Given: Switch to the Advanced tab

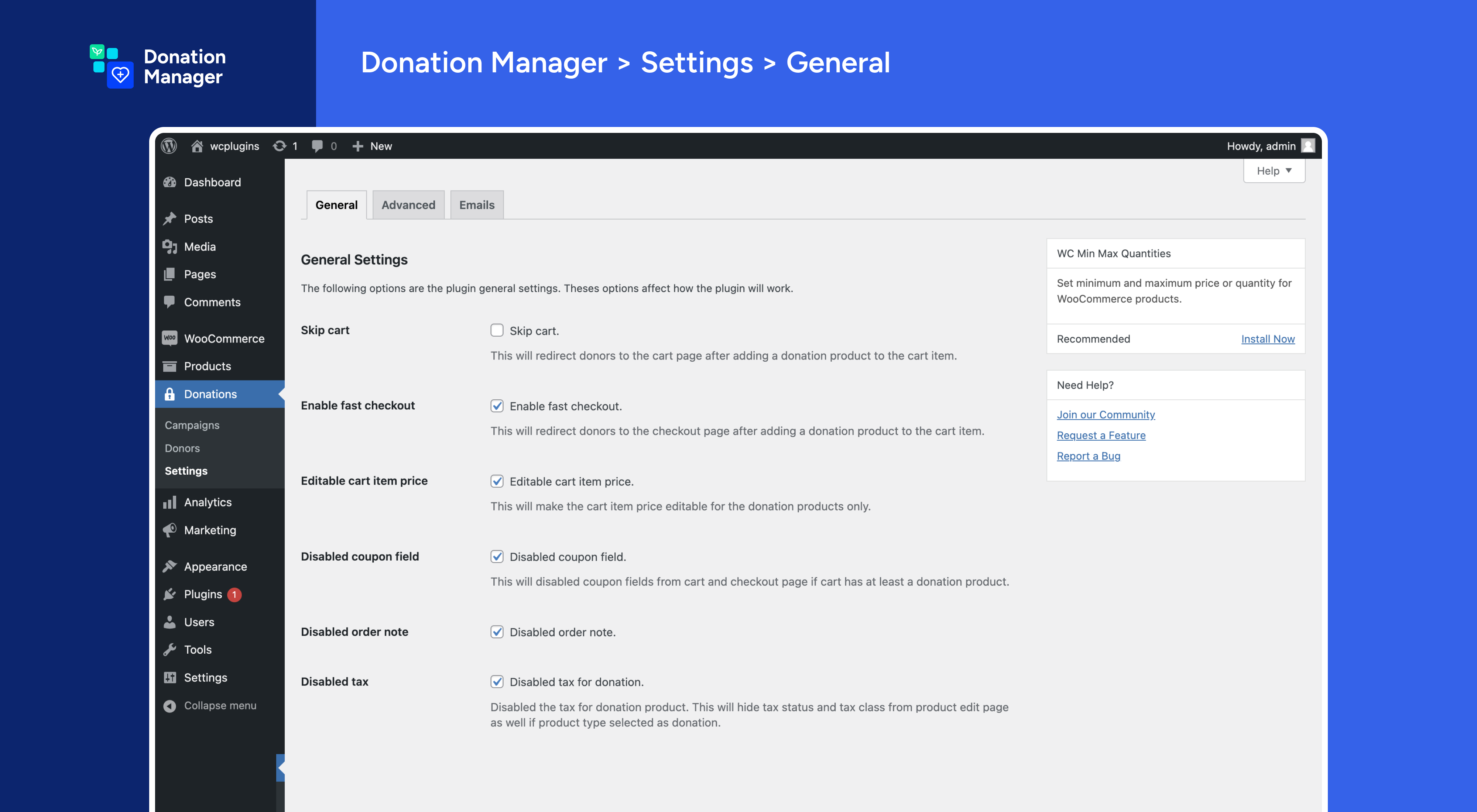Looking at the screenshot, I should click(x=408, y=204).
